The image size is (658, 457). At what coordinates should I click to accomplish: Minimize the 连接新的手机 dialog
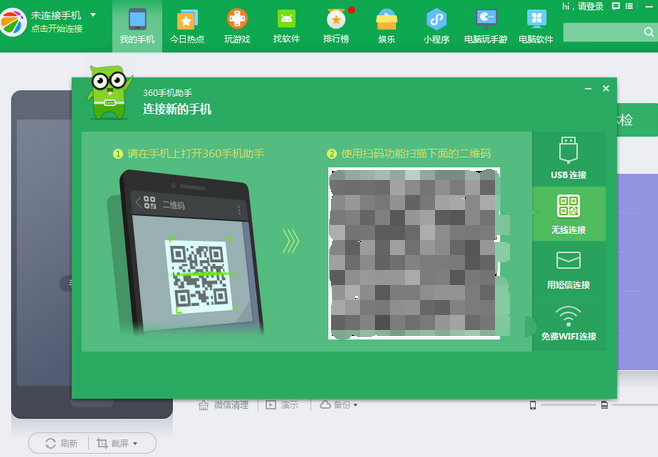coord(588,89)
